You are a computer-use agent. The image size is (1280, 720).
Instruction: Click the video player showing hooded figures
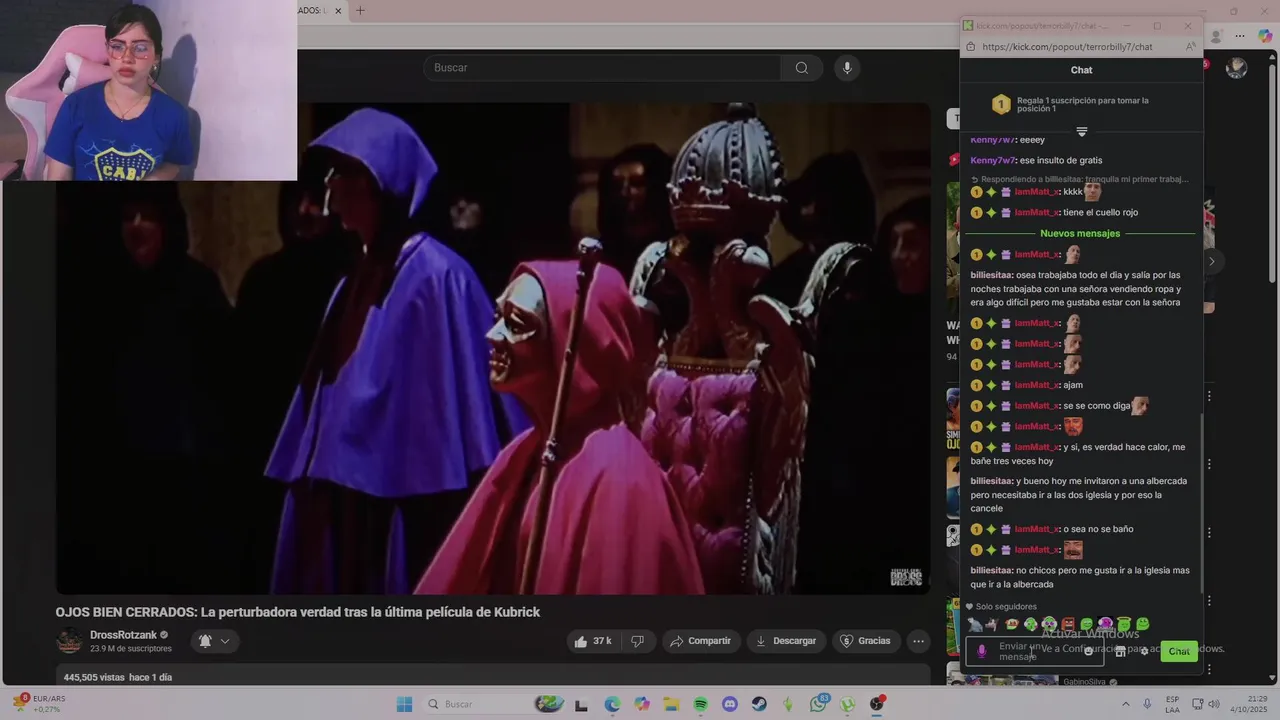493,348
